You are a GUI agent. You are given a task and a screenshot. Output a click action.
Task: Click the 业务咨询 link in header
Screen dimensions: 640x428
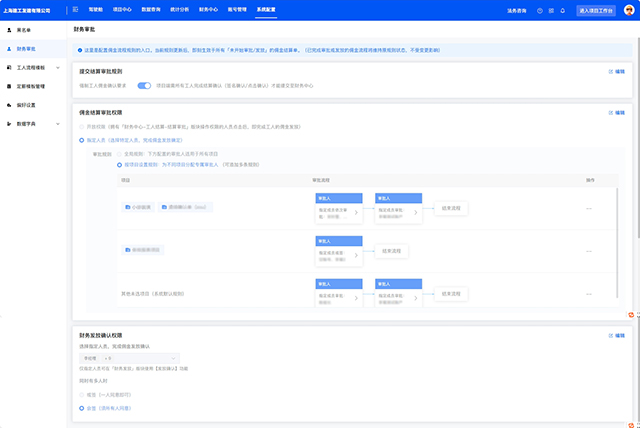click(518, 10)
